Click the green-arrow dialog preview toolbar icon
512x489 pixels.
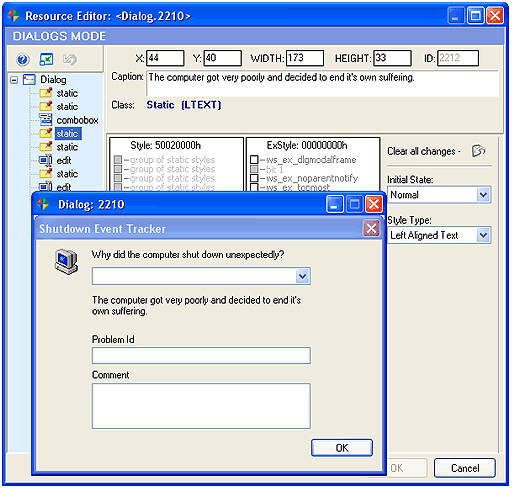(46, 60)
